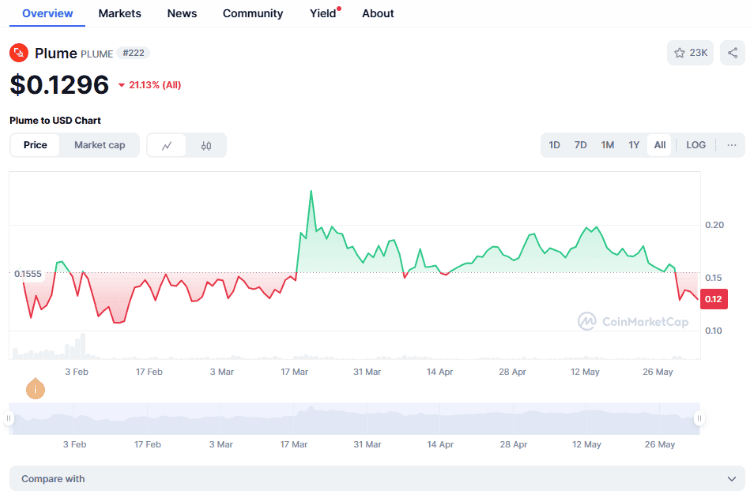The height and width of the screenshot is (497, 753).
Task: Click the volume bars near 3 Feb
Action: click(x=77, y=347)
